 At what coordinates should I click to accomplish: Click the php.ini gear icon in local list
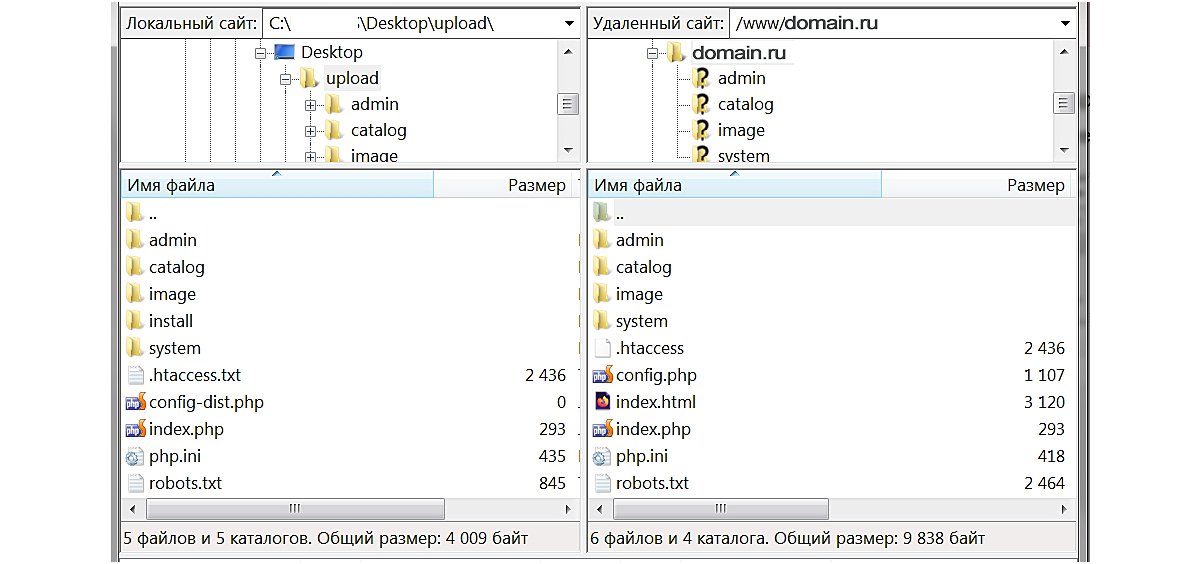(x=135, y=457)
